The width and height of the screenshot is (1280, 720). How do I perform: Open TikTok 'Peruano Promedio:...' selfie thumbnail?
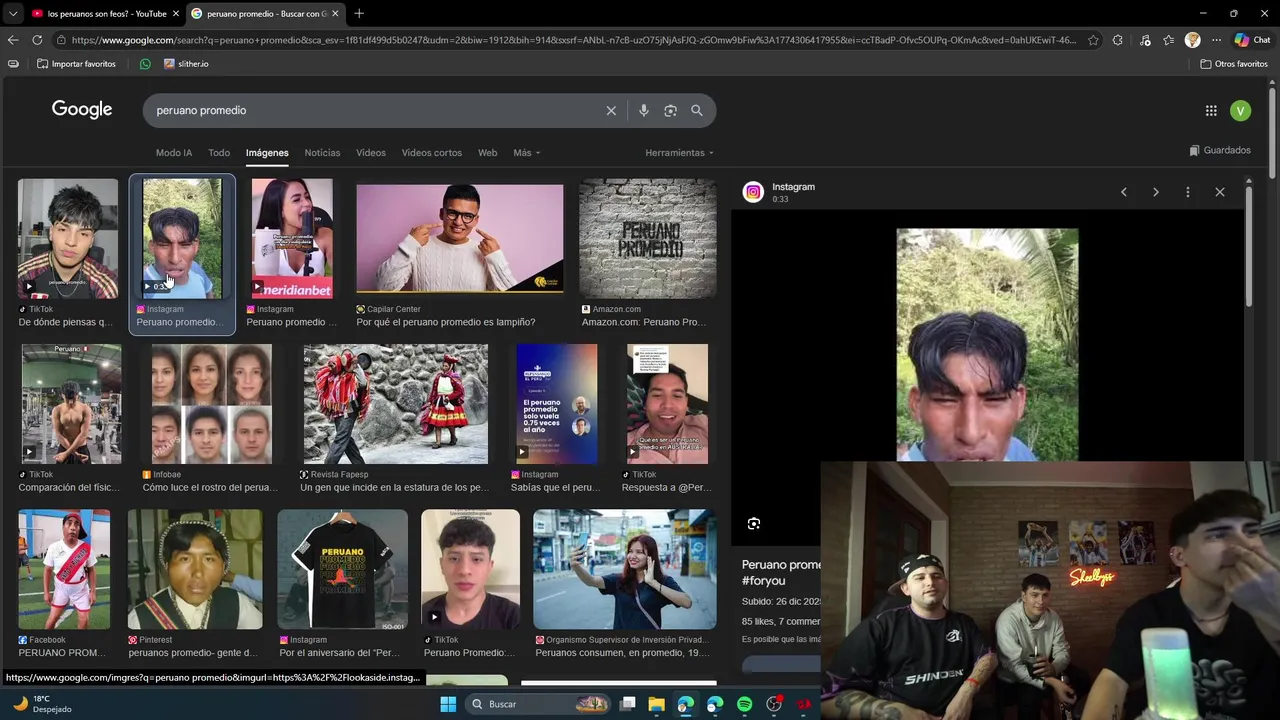[x=470, y=569]
